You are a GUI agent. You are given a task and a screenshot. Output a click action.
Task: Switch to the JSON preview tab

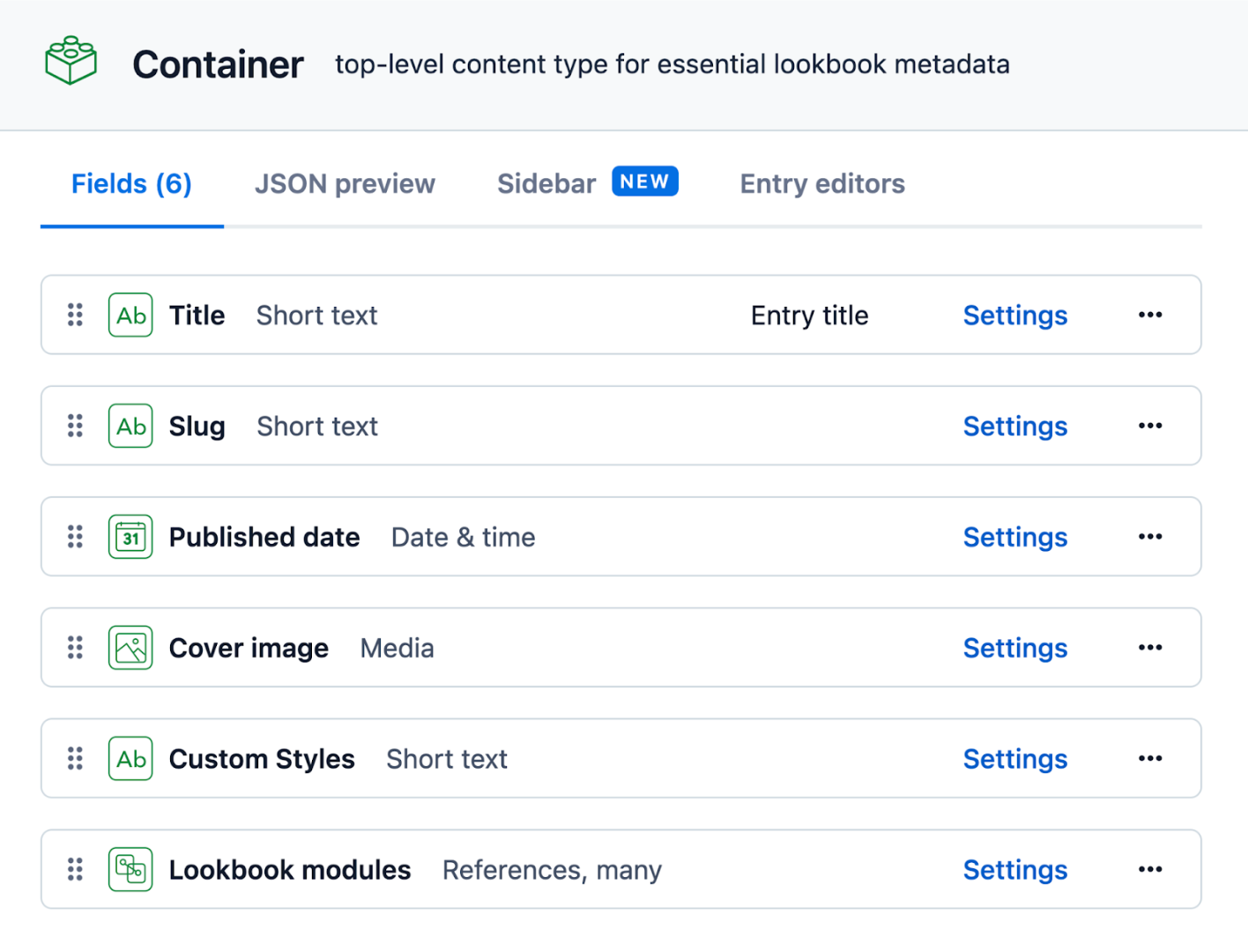click(x=345, y=183)
